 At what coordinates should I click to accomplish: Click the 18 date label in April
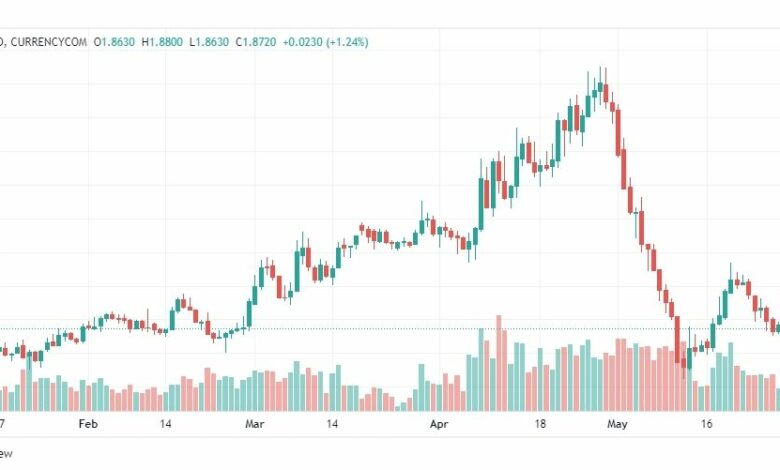pos(540,424)
